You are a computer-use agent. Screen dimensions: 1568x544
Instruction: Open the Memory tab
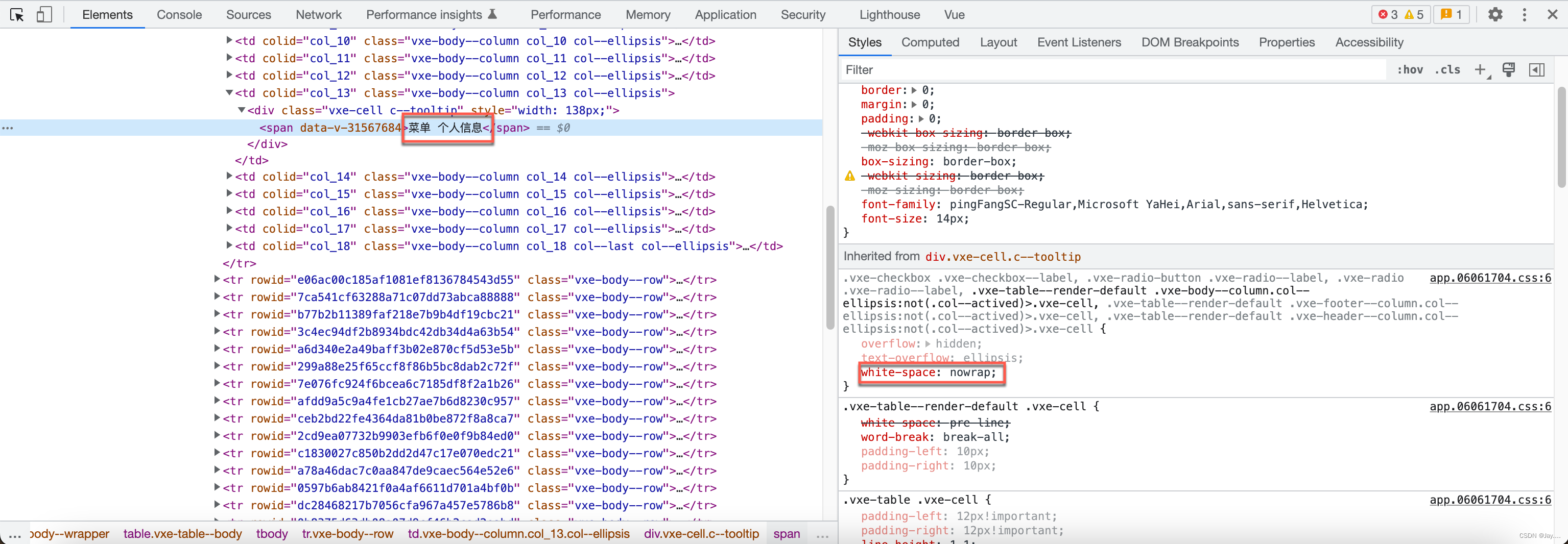[x=648, y=15]
